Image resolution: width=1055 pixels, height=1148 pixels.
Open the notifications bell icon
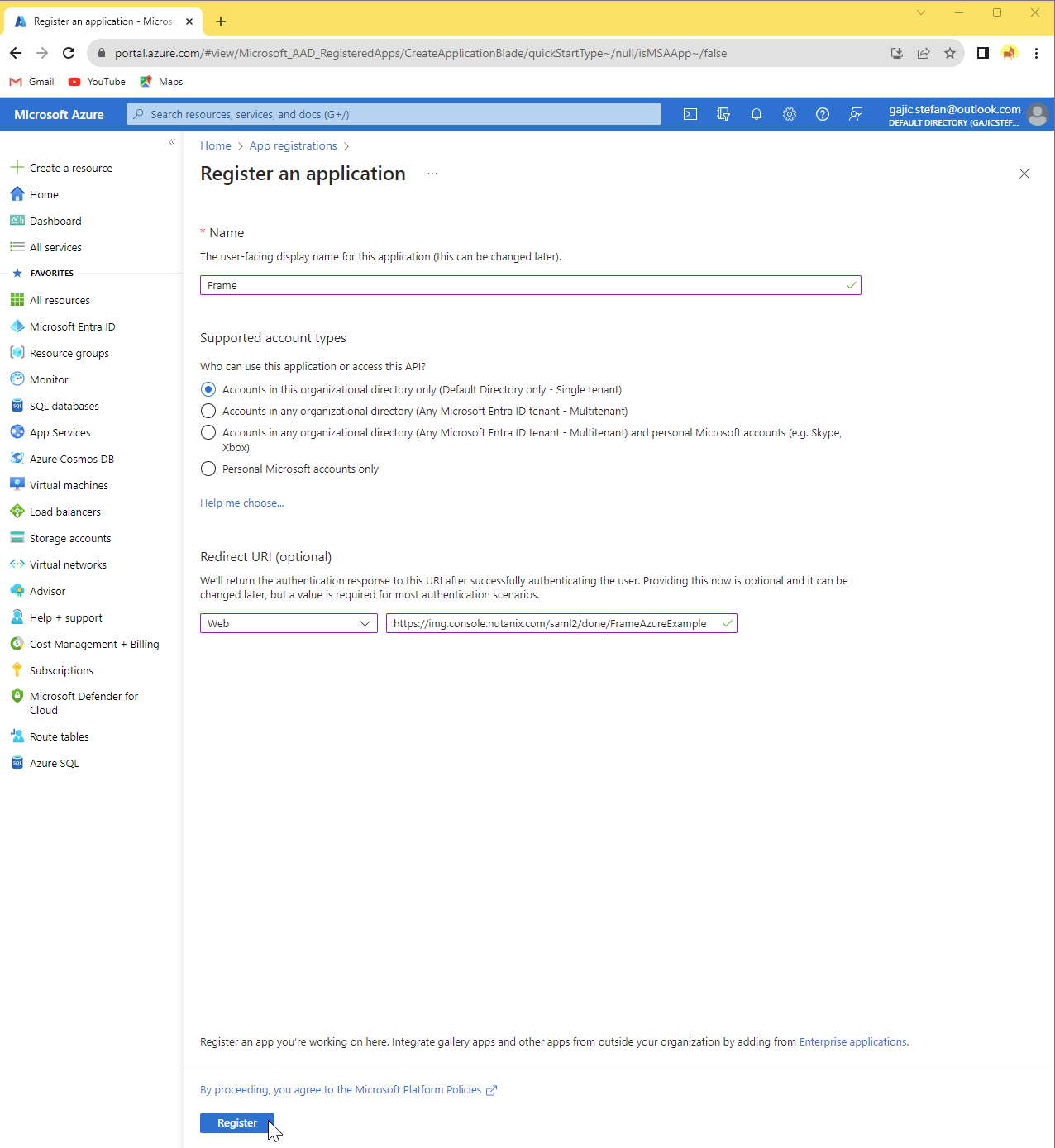click(757, 114)
